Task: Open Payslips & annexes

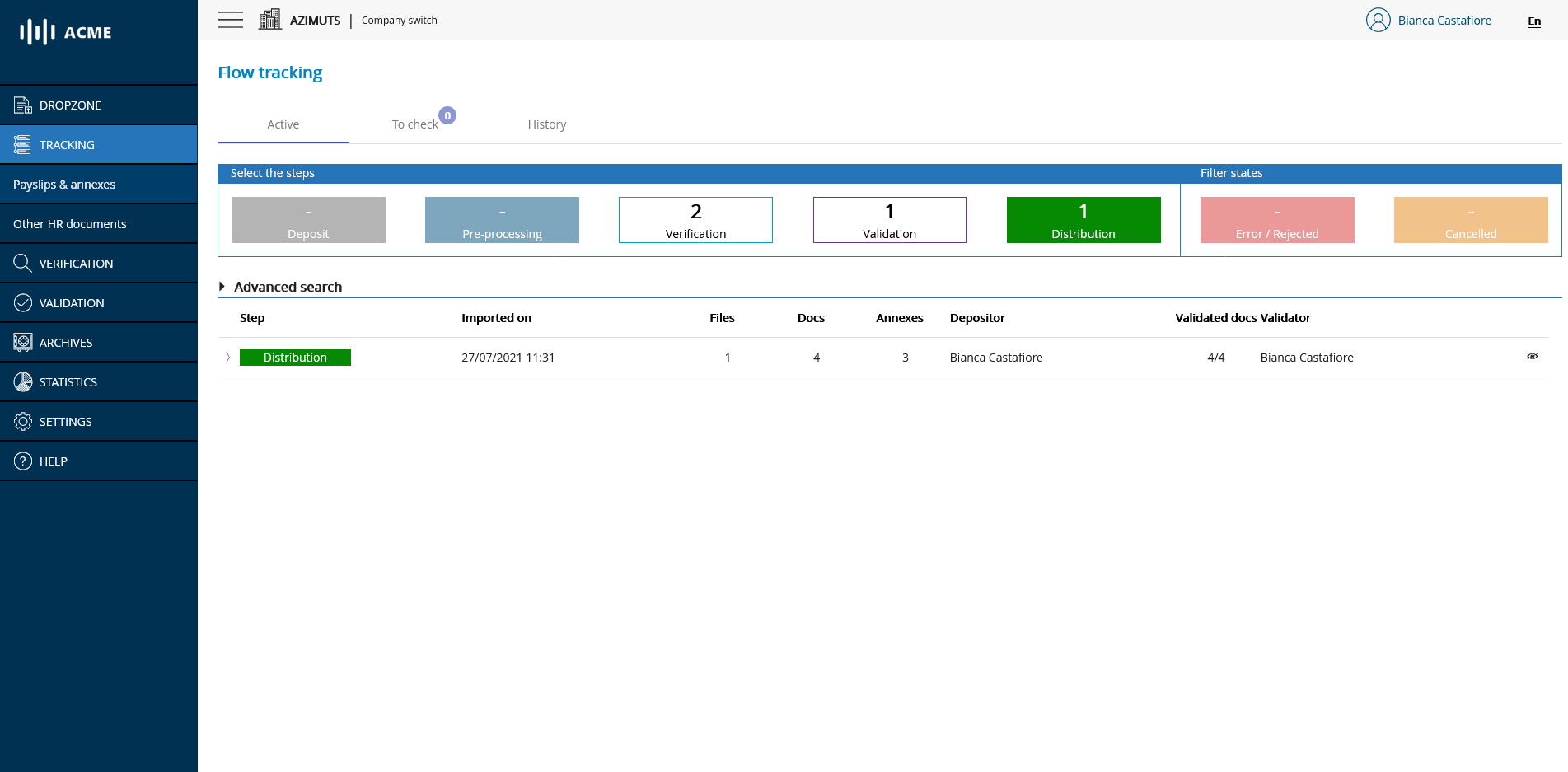Action: [64, 184]
